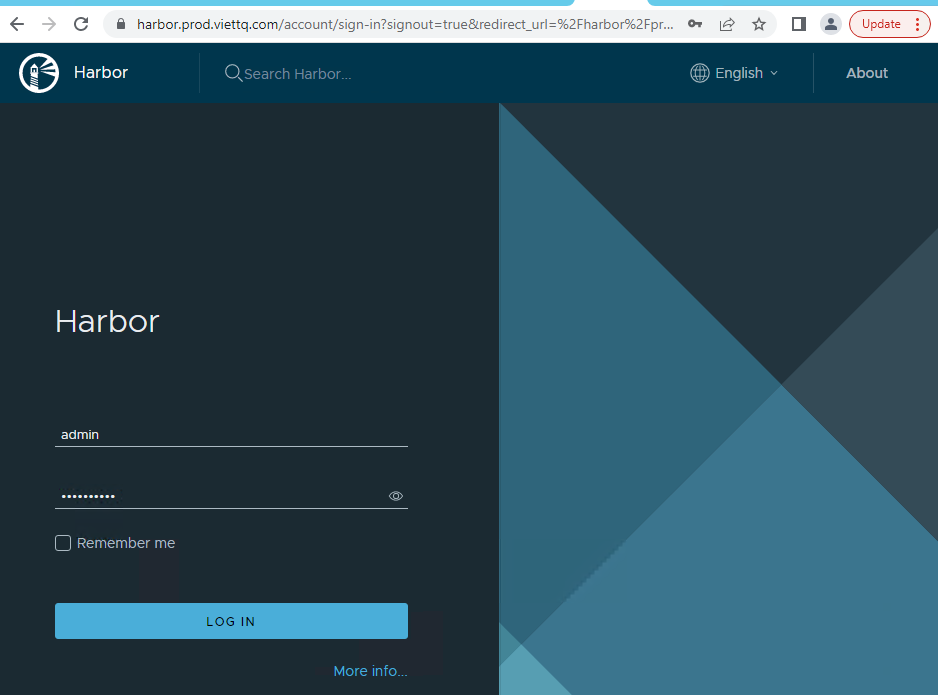View site info via padlock icon

click(121, 24)
